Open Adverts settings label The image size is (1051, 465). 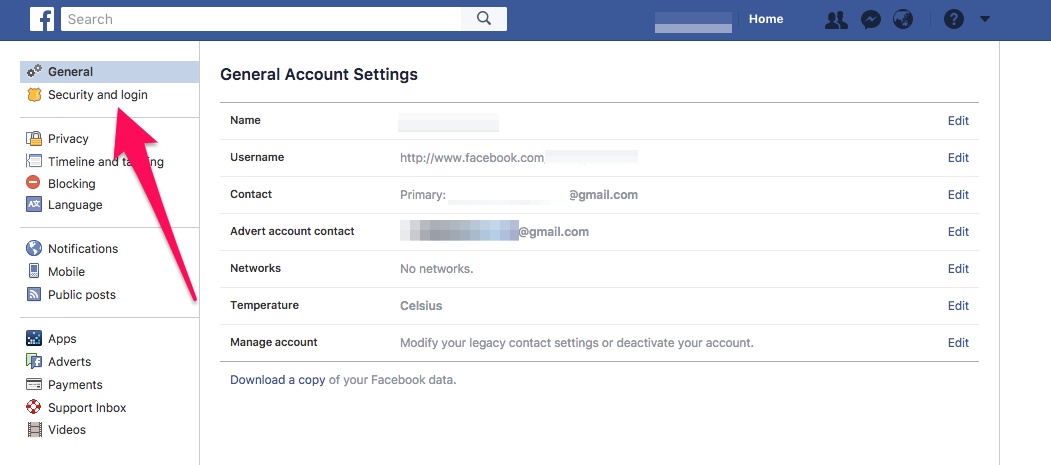coord(70,362)
